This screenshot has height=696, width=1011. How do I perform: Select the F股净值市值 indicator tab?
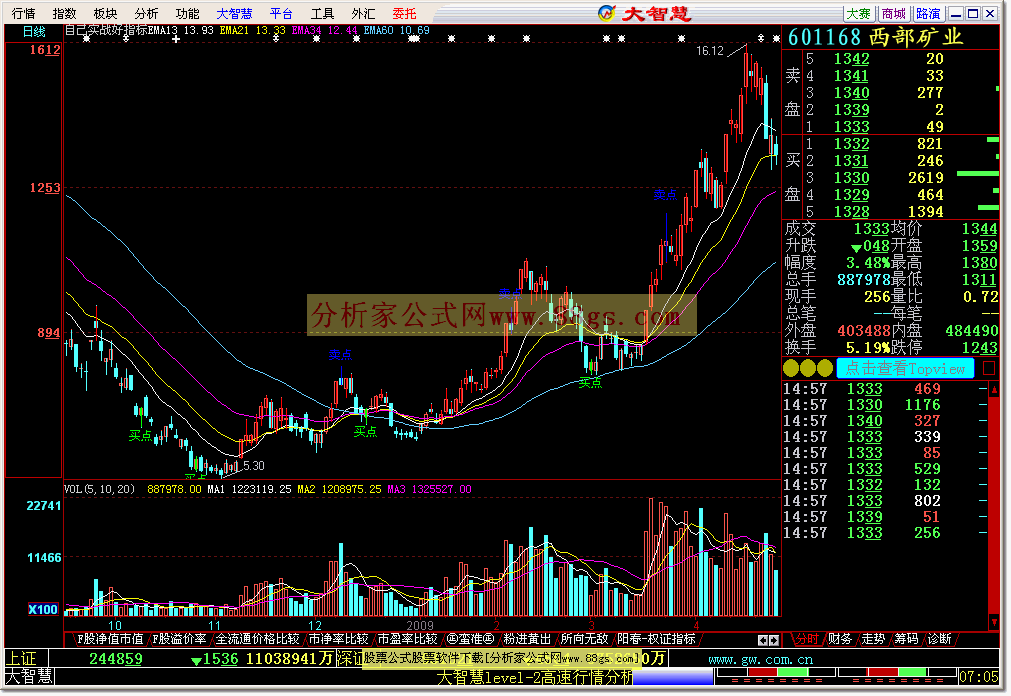point(110,639)
